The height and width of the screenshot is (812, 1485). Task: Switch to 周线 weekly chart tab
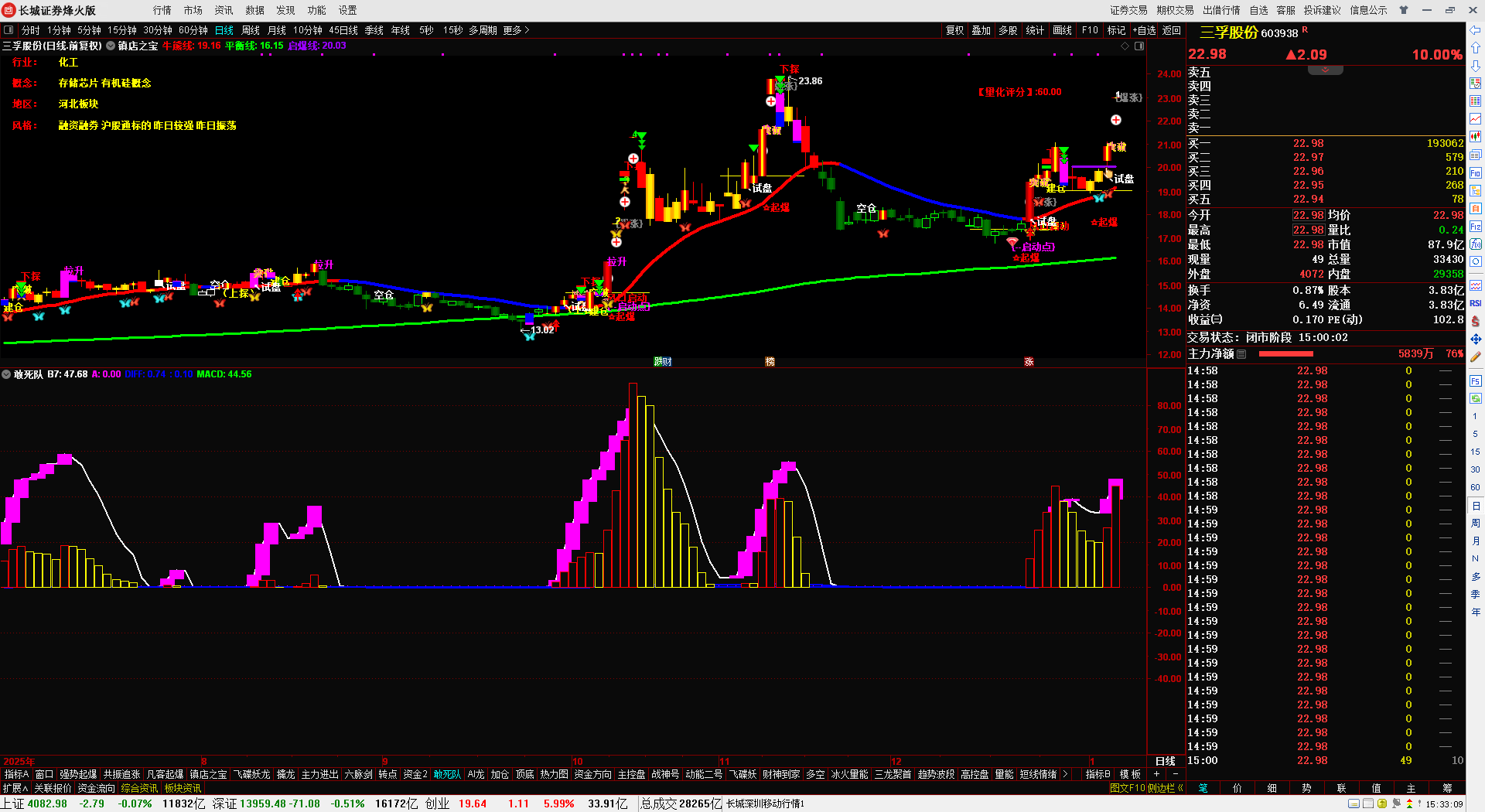coord(251,30)
